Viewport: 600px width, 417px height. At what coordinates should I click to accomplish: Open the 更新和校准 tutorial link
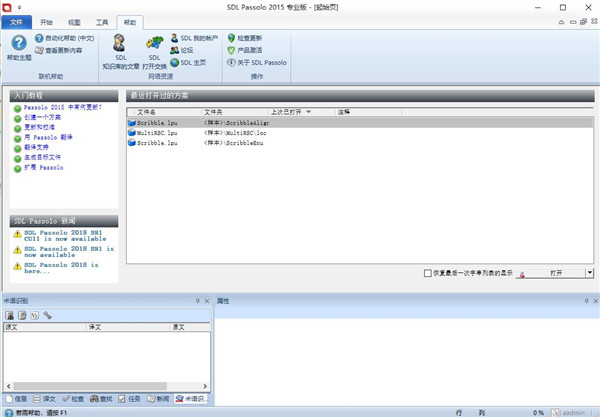tap(39, 127)
